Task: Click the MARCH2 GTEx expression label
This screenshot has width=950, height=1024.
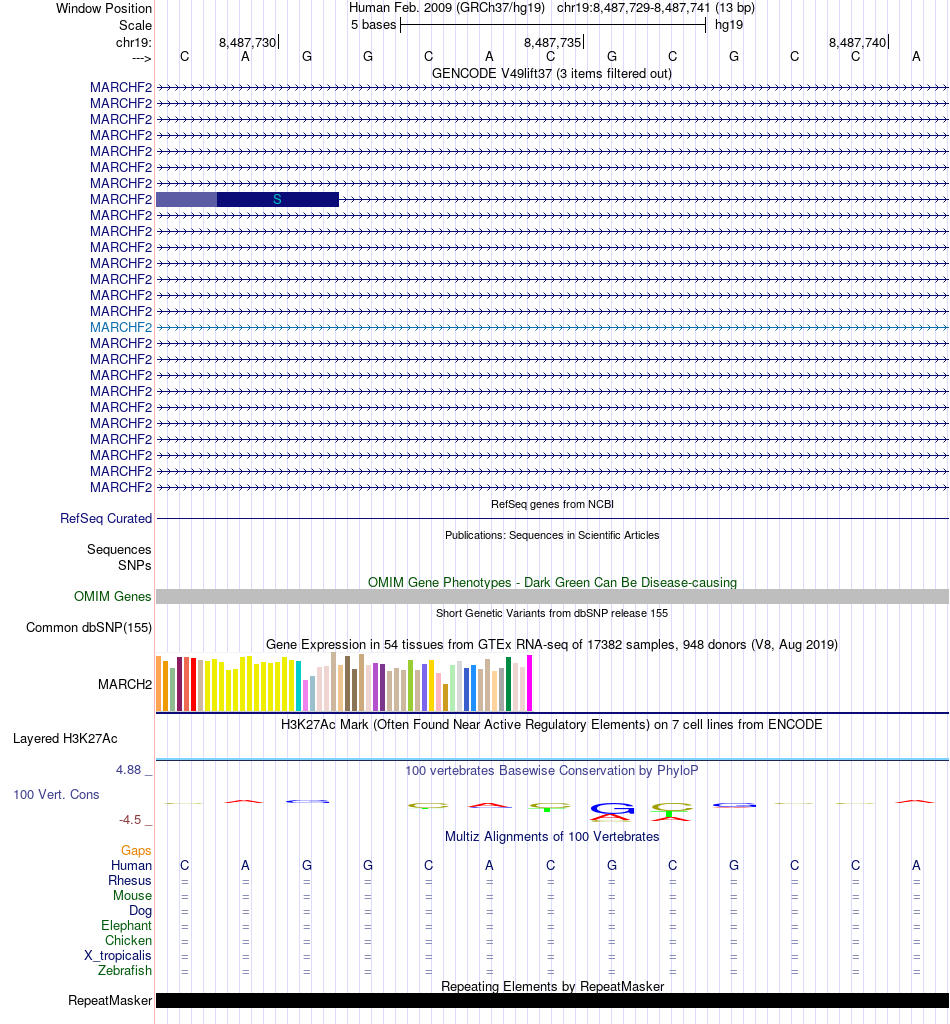Action: tap(125, 684)
